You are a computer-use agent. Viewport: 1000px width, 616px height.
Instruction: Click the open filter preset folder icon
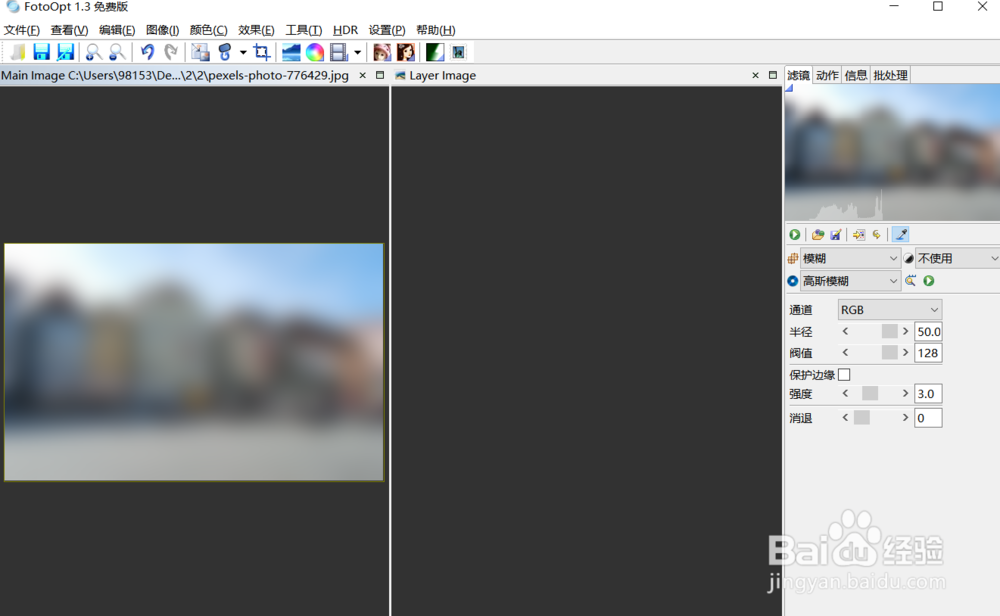click(818, 235)
